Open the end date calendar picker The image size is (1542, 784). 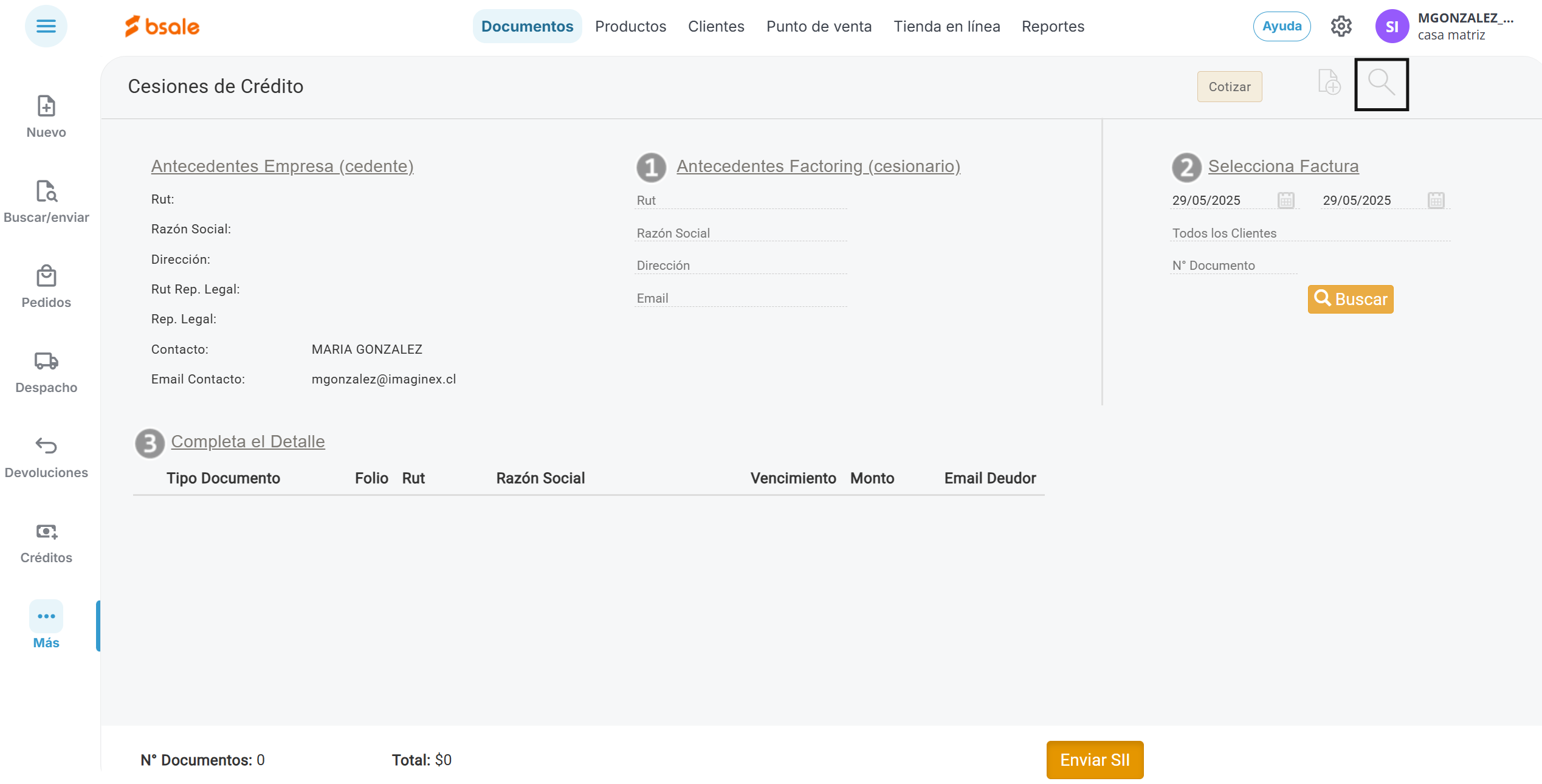tap(1436, 200)
